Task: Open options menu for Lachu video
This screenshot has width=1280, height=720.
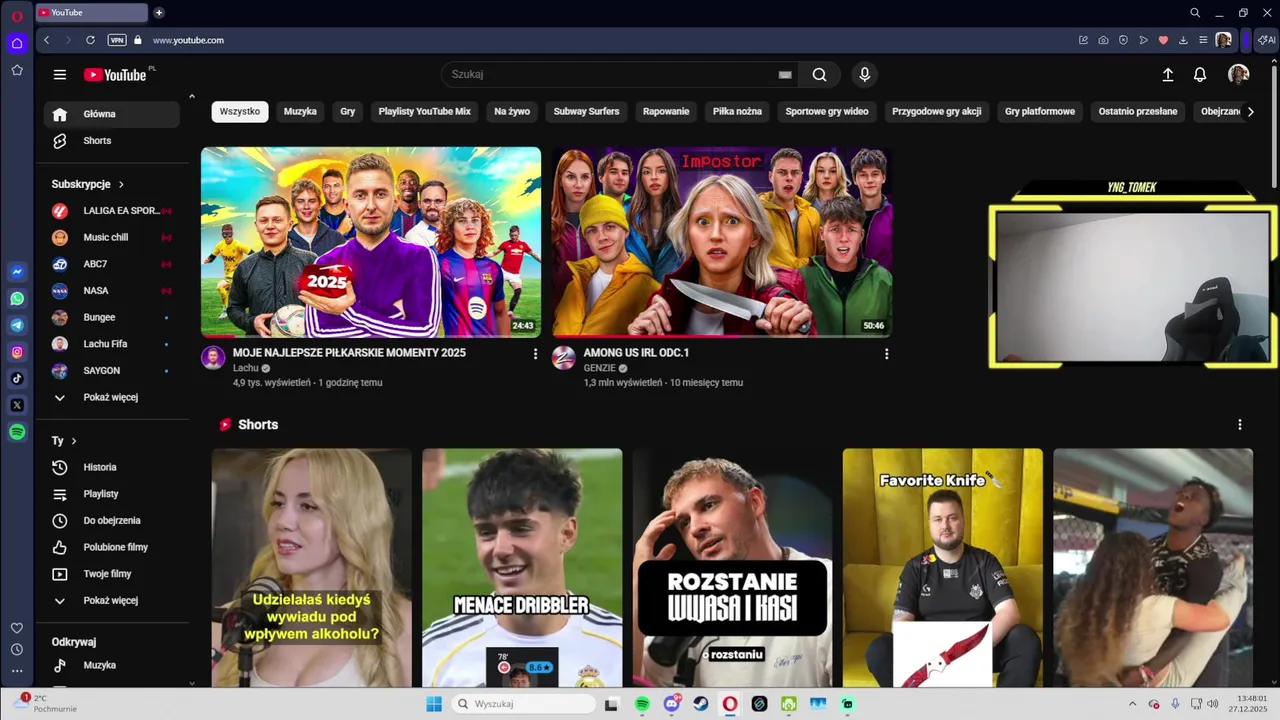Action: tap(535, 354)
